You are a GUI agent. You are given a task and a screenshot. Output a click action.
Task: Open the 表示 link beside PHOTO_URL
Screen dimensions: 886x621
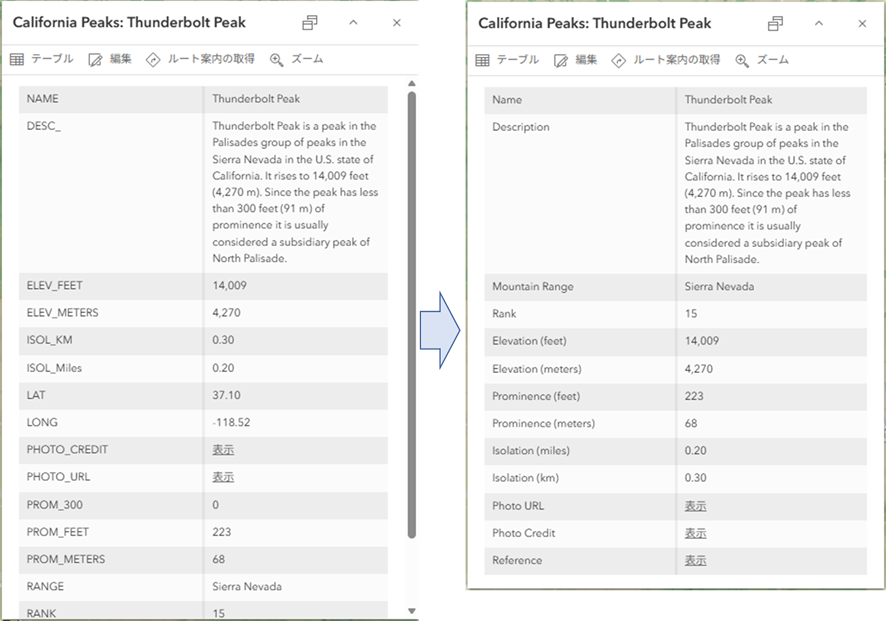223,477
